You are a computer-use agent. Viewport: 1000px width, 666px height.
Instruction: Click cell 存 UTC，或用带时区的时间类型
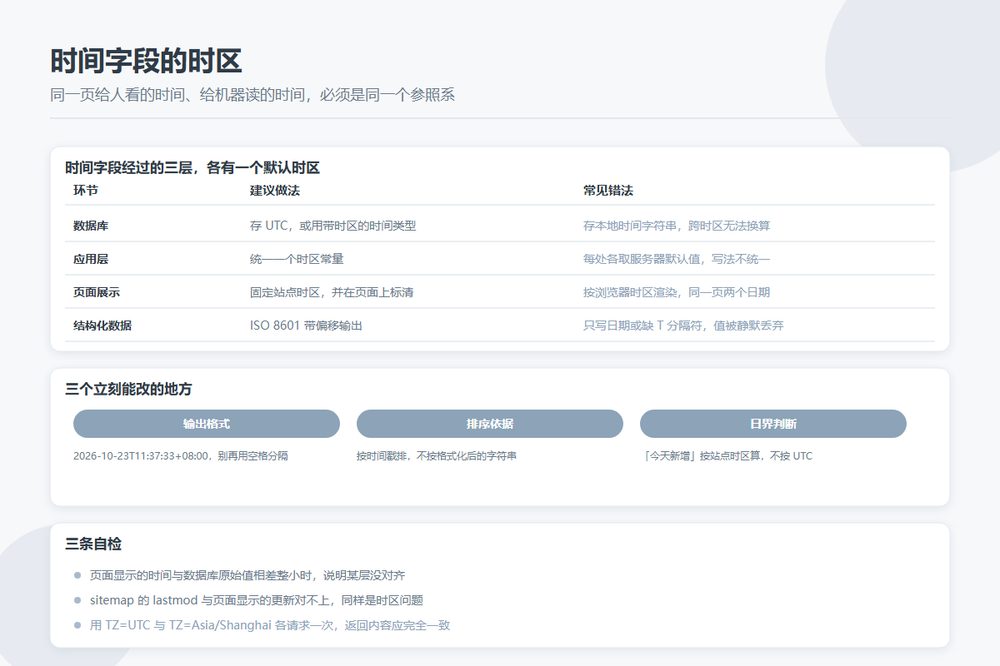click(x=333, y=226)
